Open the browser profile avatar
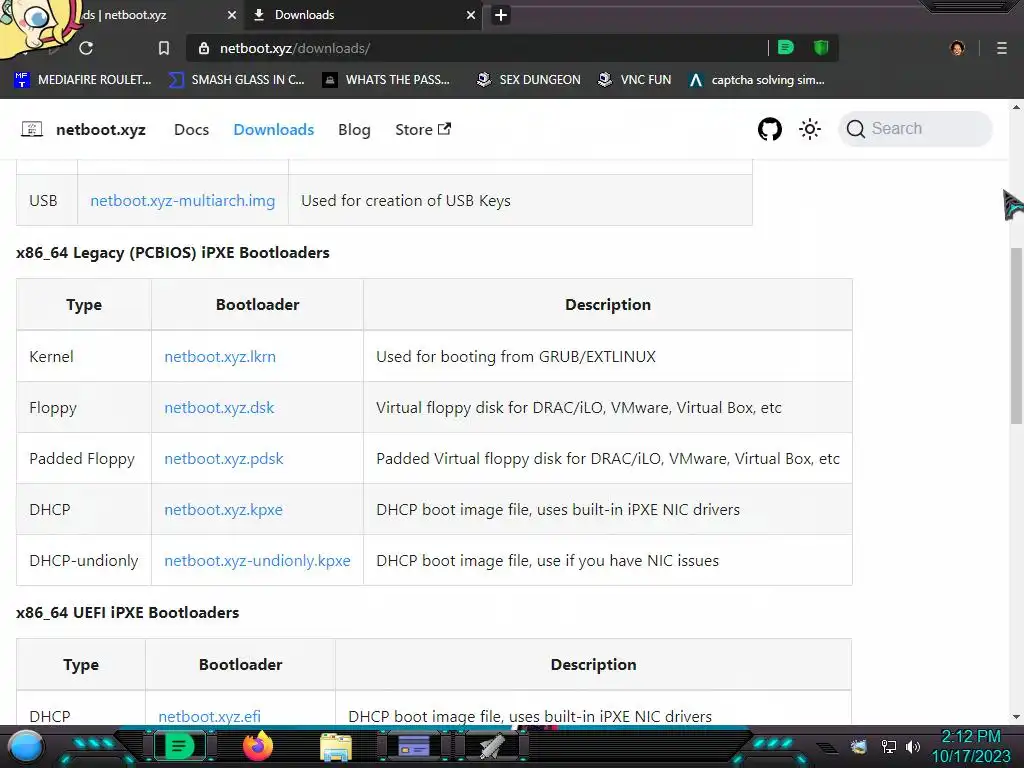1024x768 pixels. pos(957,48)
